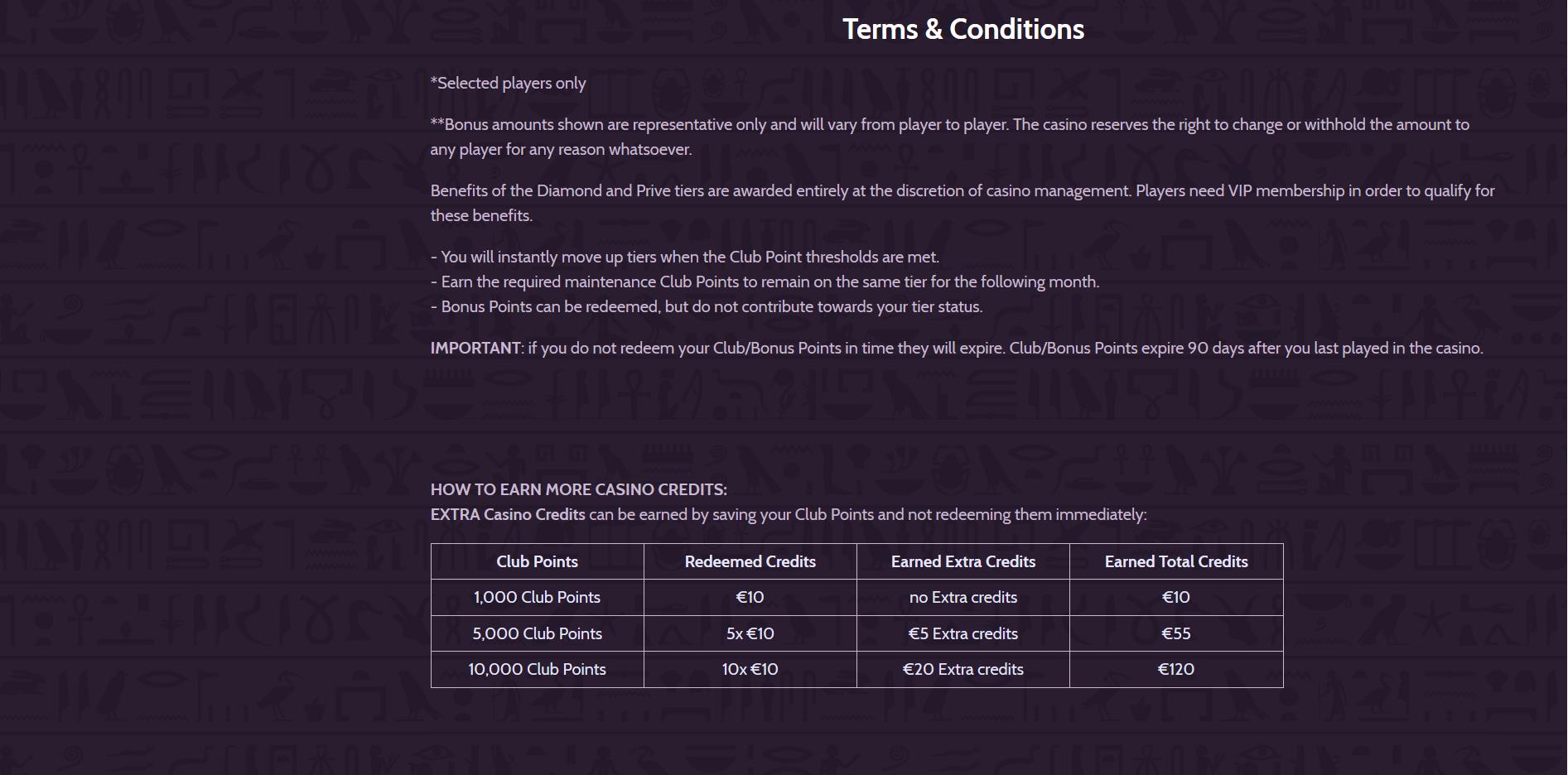Screen dimensions: 1568x775
Task: Select the '*Selected players only' note
Action: (x=508, y=83)
